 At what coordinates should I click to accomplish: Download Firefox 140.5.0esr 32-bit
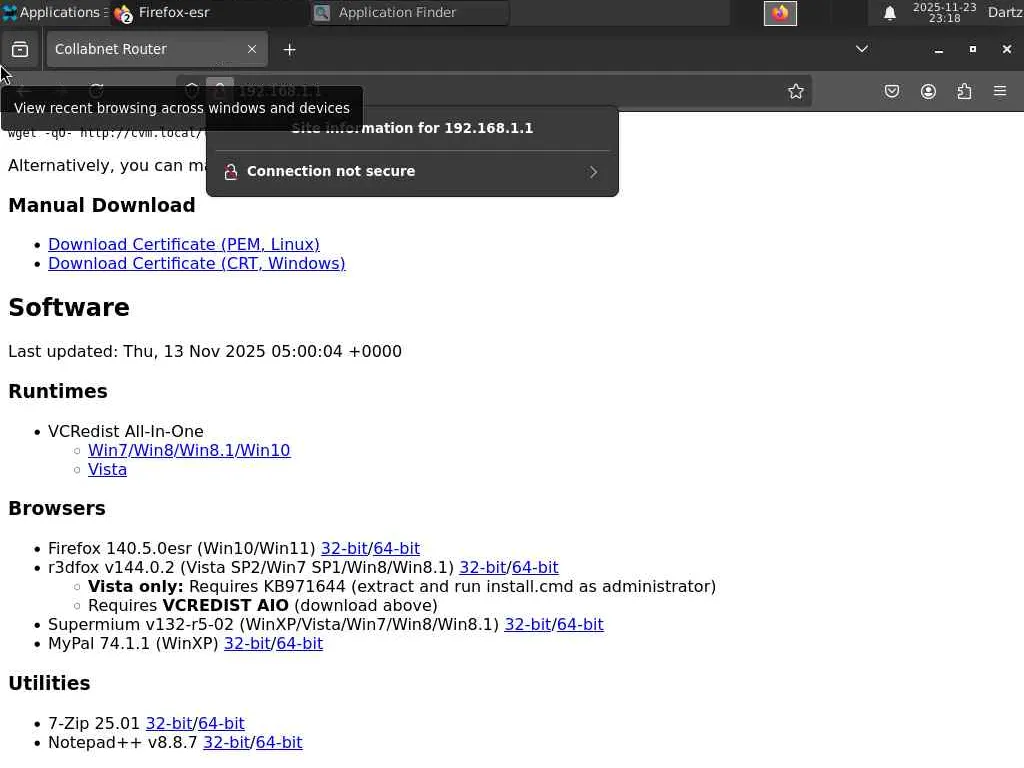click(344, 549)
